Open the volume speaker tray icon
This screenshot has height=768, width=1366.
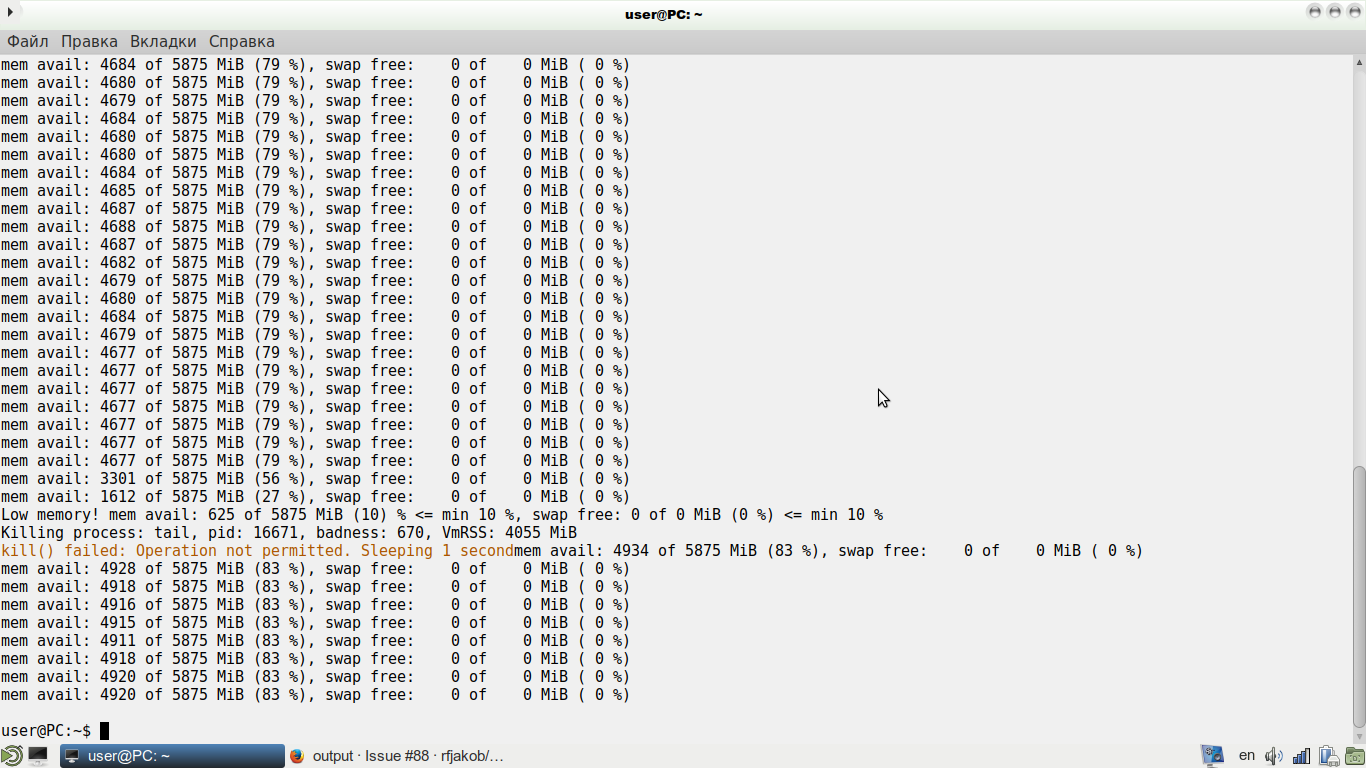(x=1274, y=756)
